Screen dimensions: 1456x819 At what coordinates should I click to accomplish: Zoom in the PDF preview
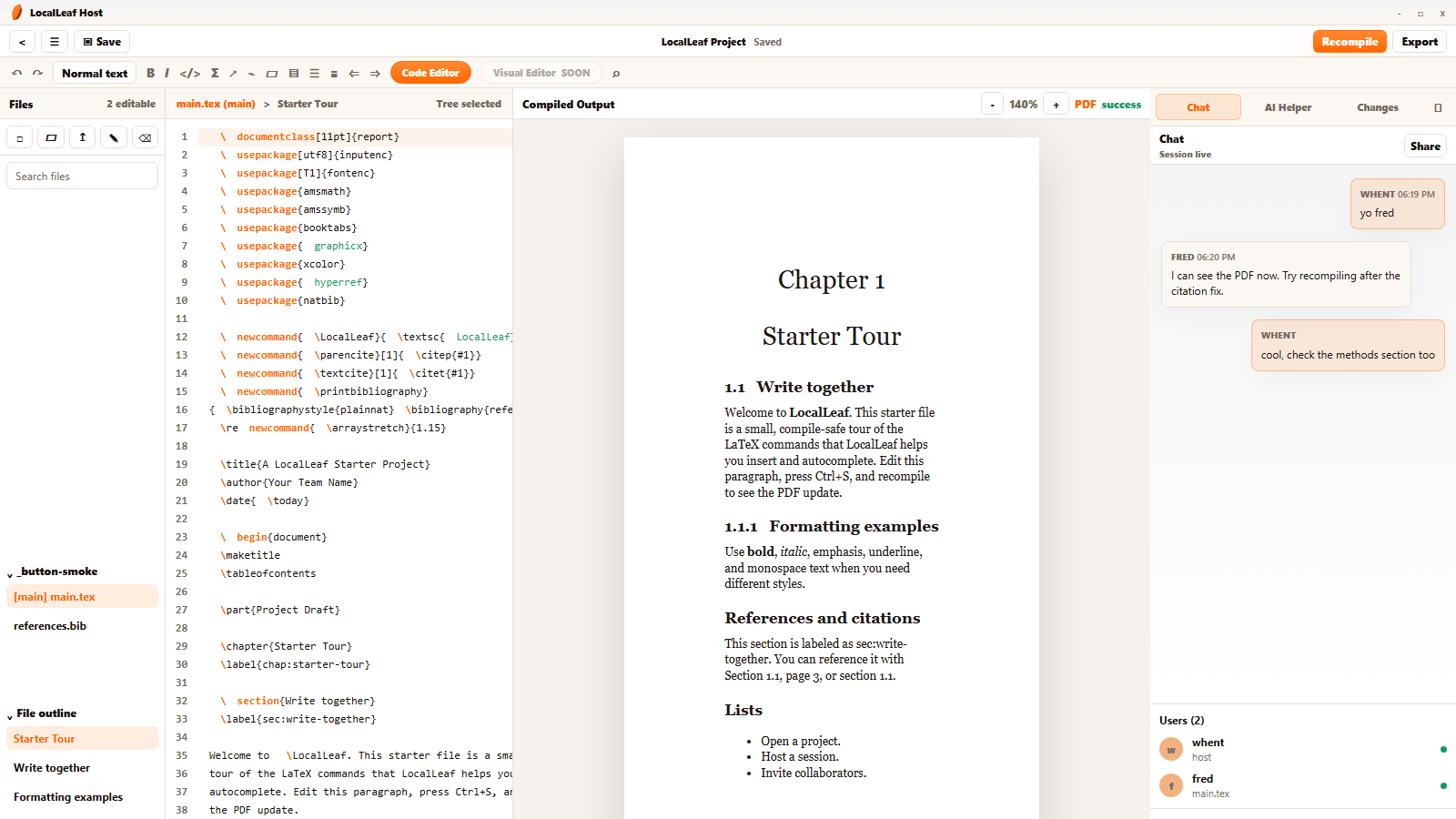click(1056, 105)
